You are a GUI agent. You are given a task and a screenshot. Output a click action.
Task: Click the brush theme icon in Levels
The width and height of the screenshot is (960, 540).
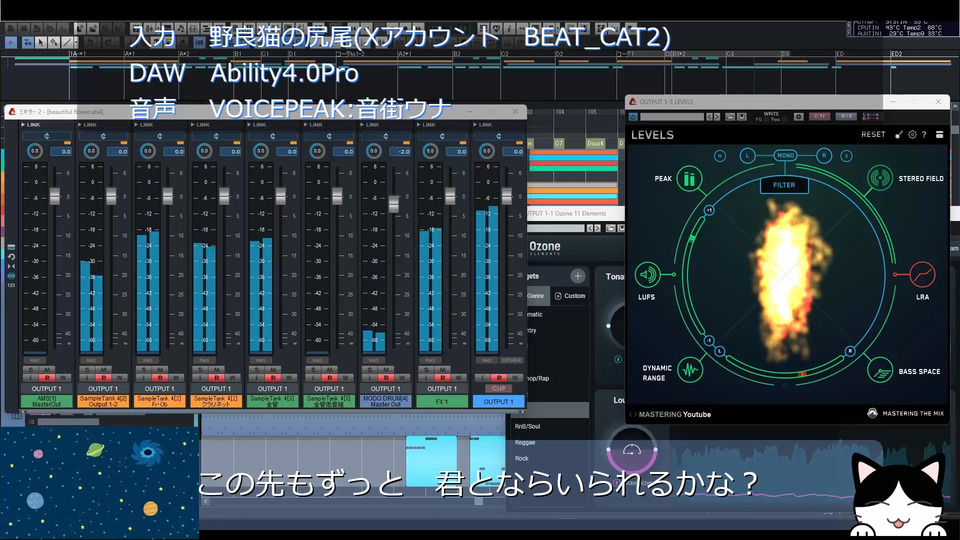point(899,135)
